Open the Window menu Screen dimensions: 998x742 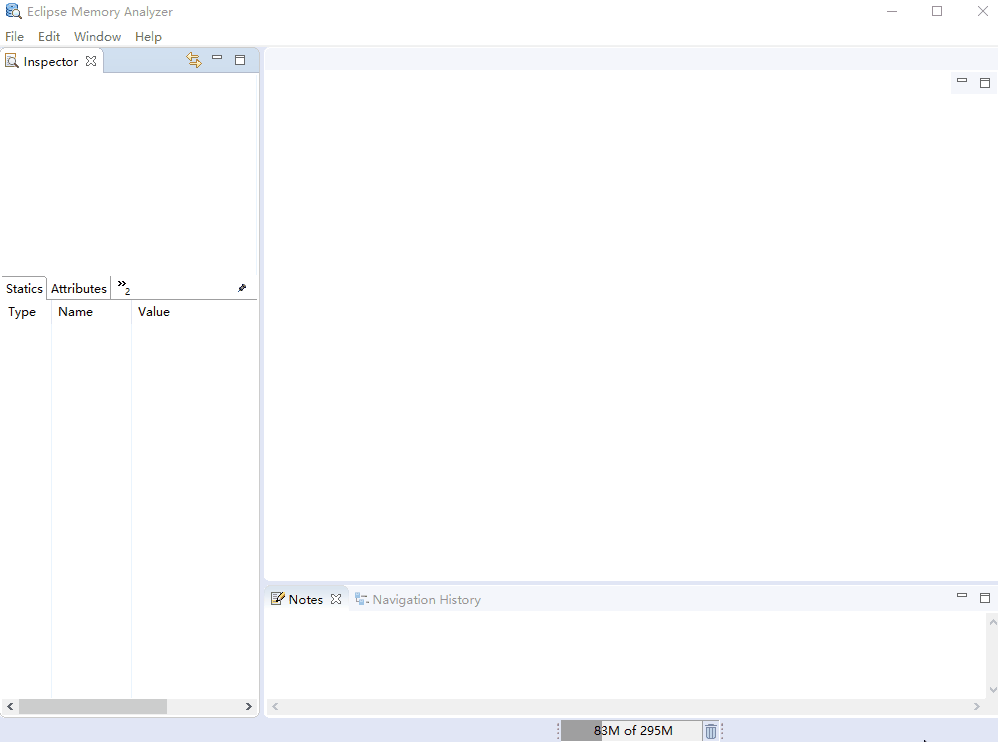pos(97,37)
